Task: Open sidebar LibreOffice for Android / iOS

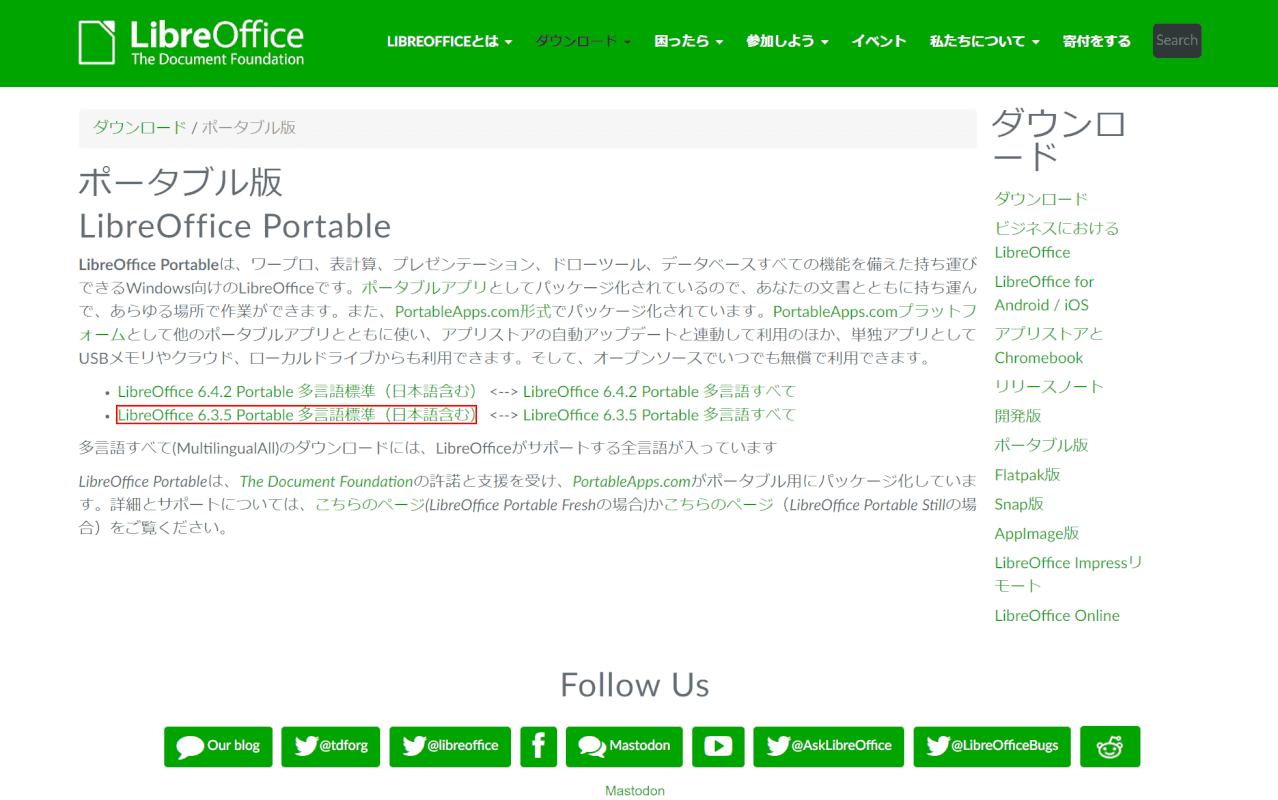Action: (1044, 293)
